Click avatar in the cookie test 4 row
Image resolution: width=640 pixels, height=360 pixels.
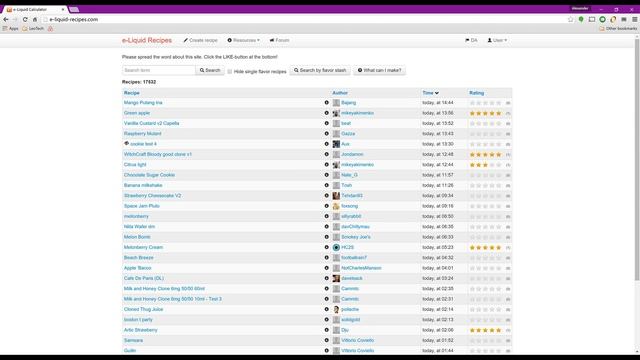(336, 144)
